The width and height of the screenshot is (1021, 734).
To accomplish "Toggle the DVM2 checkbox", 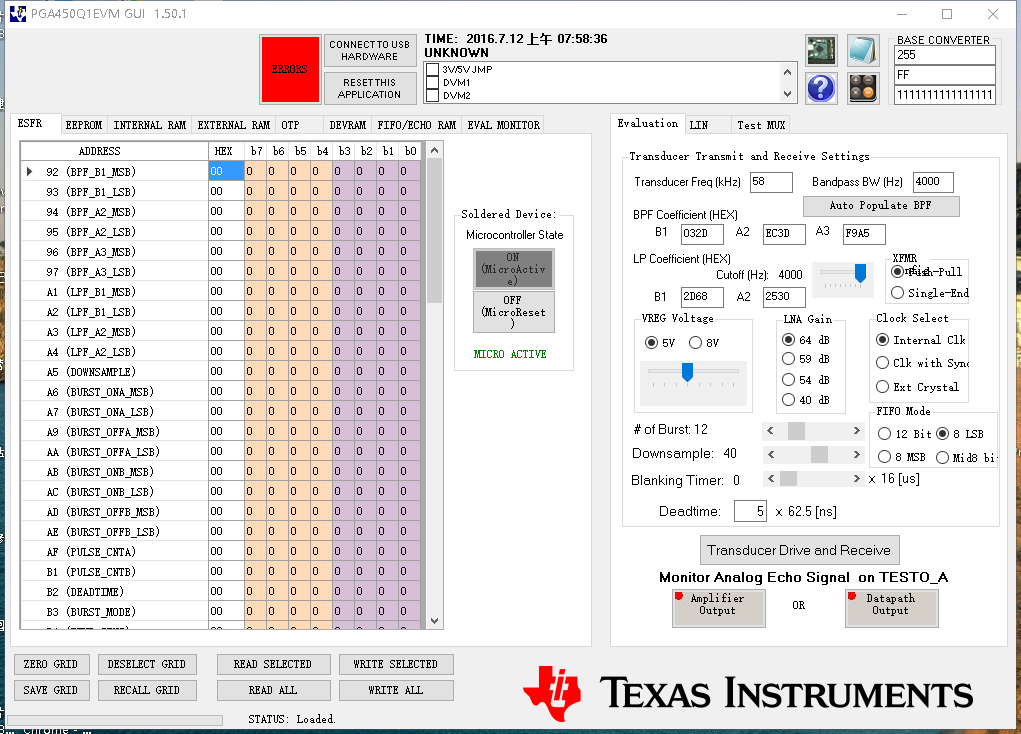I will [432, 95].
